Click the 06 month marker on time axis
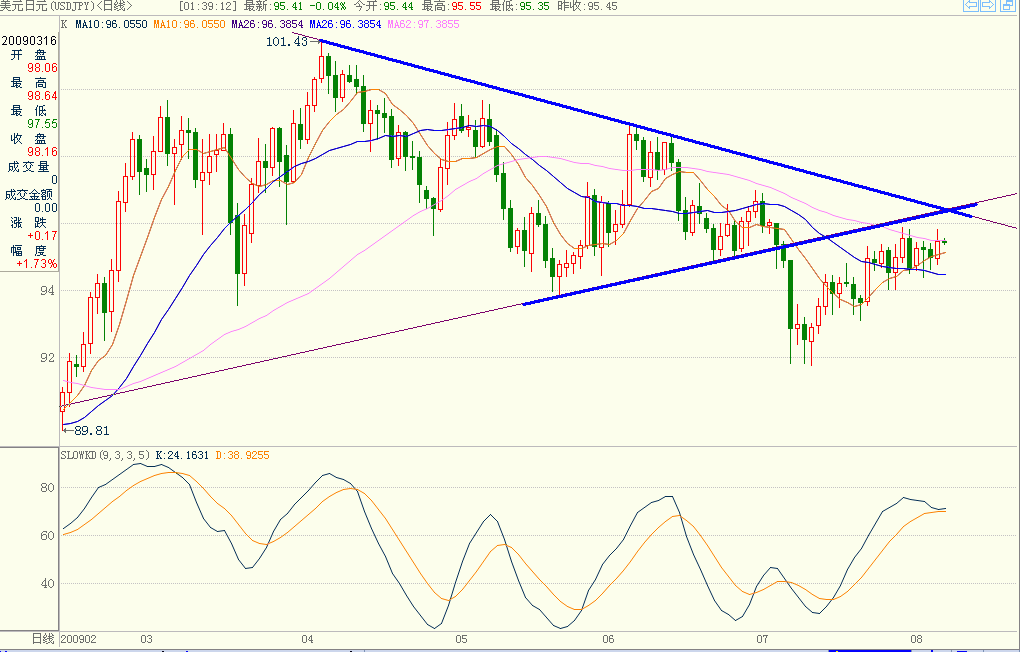1020x652 pixels. tap(608, 639)
